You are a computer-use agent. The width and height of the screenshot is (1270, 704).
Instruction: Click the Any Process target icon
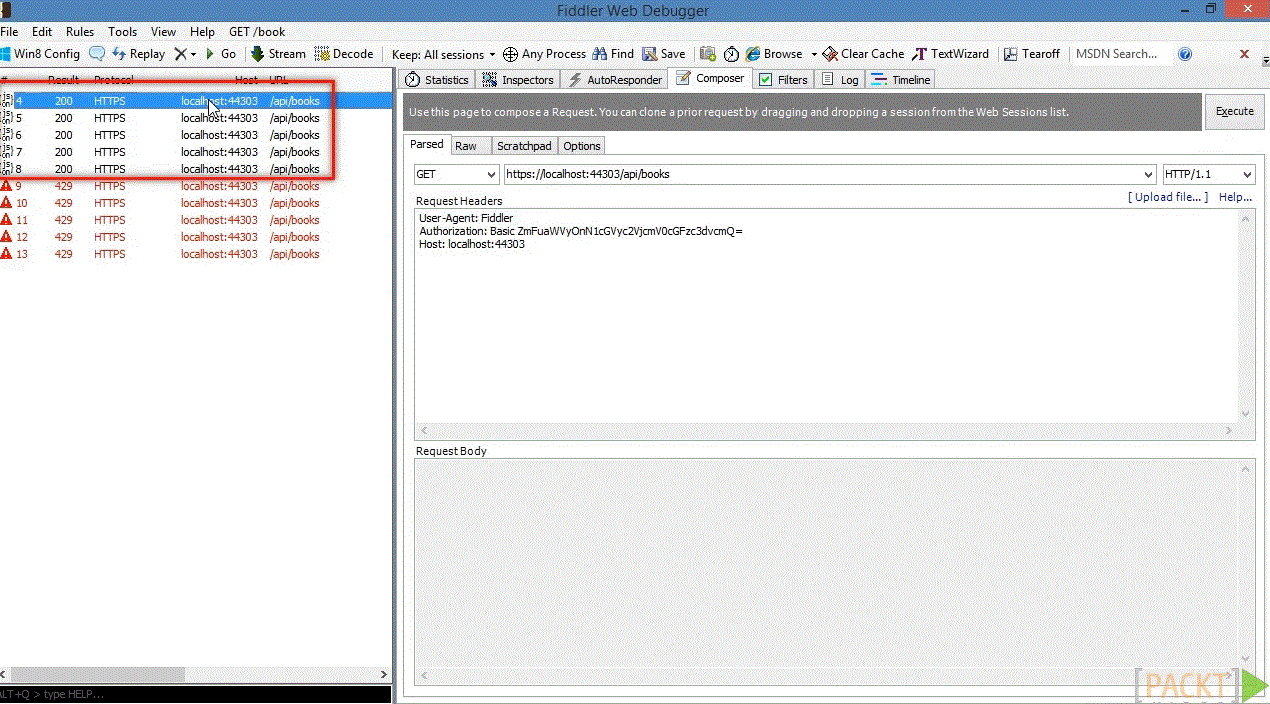510,54
